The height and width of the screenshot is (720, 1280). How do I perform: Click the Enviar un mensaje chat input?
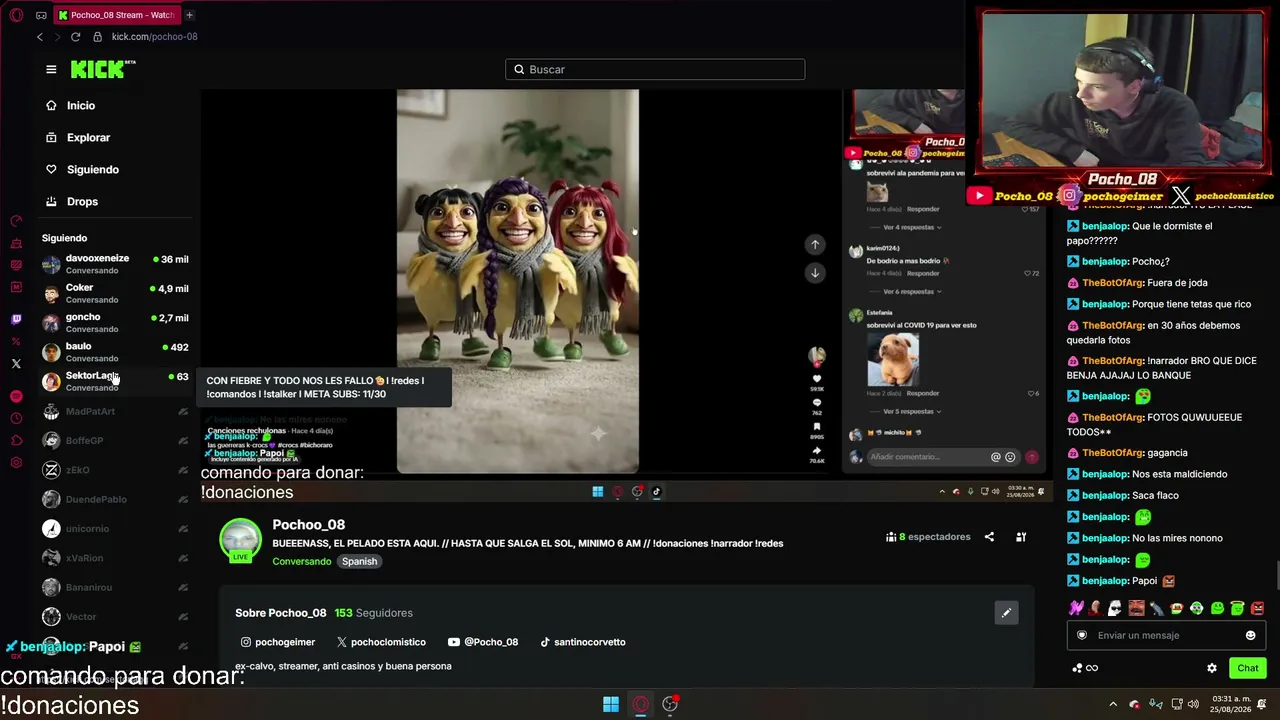1166,635
